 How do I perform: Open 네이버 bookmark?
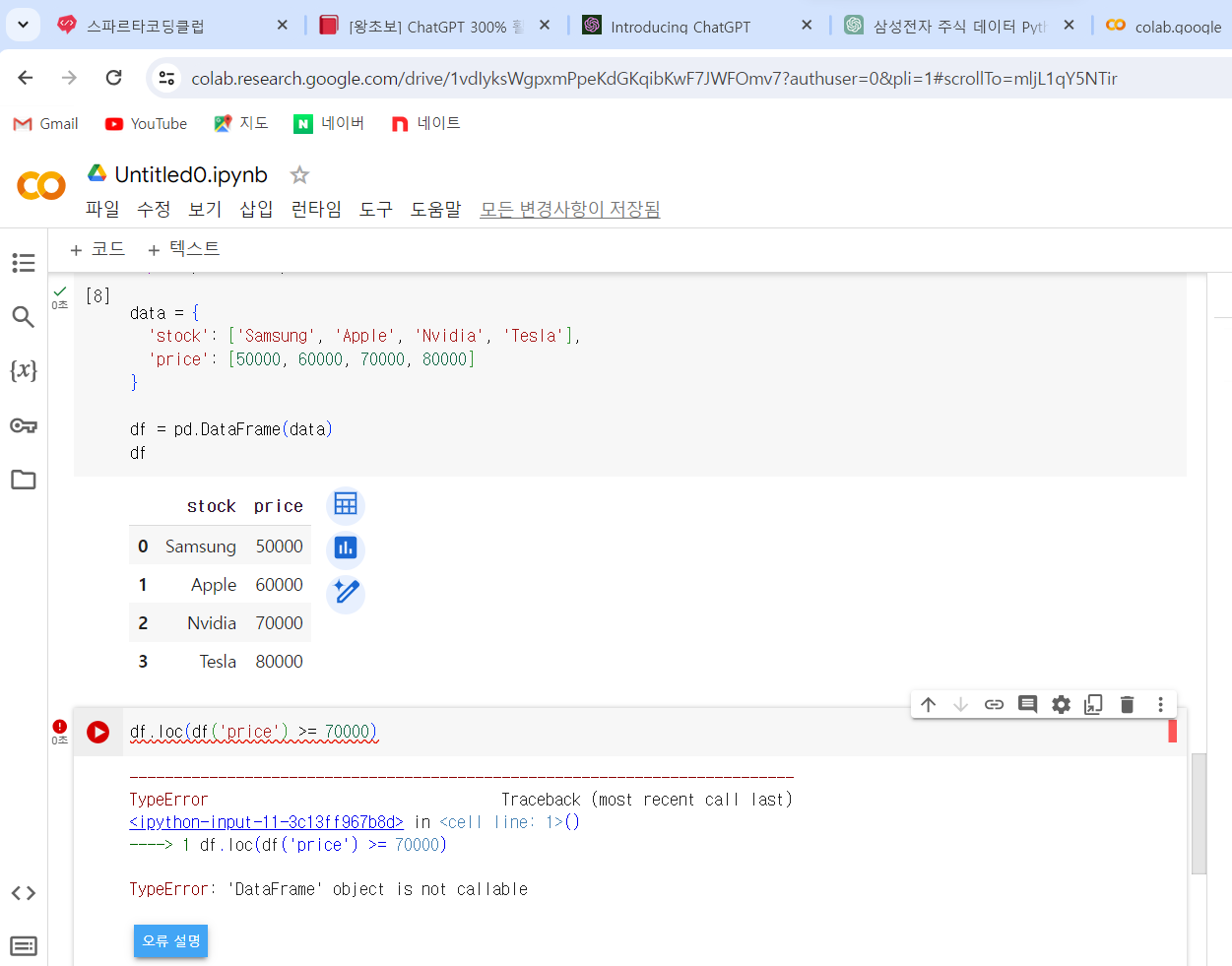pyautogui.click(x=329, y=123)
